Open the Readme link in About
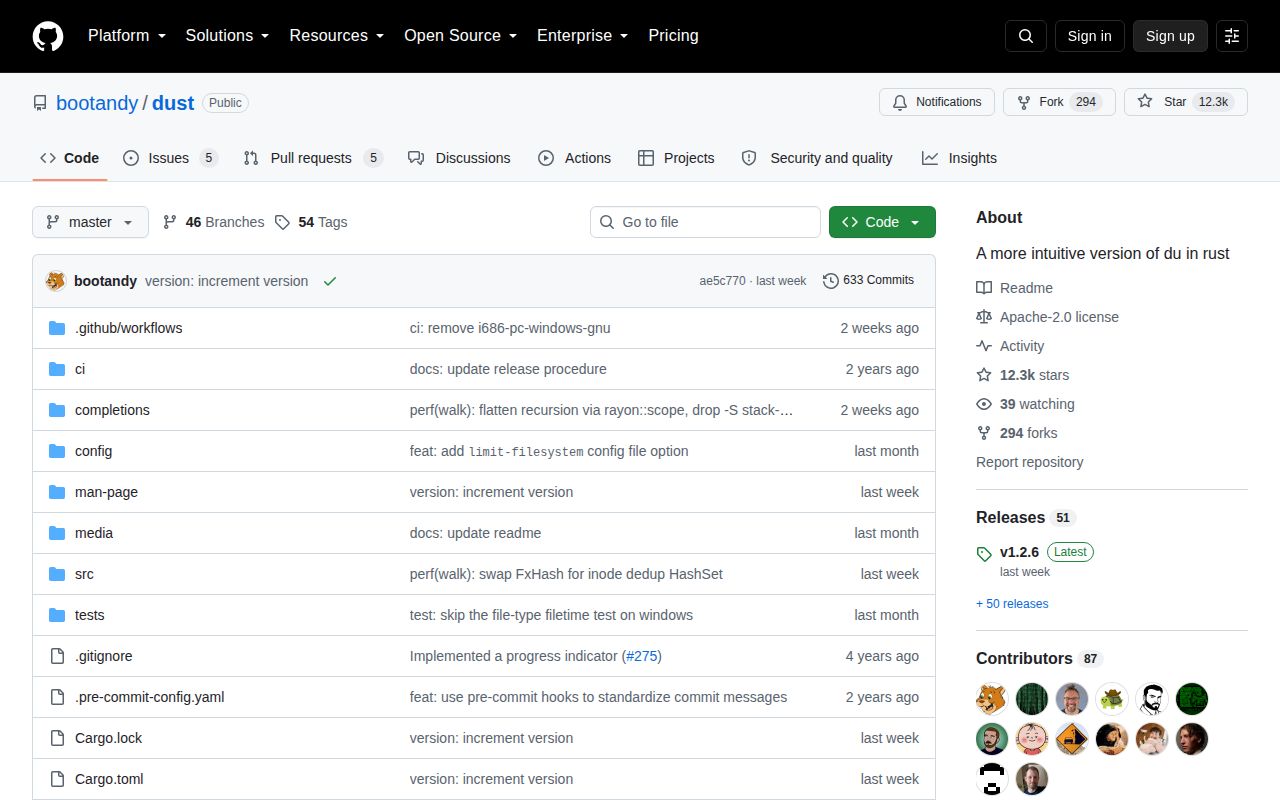This screenshot has height=800, width=1280. [x=1014, y=288]
